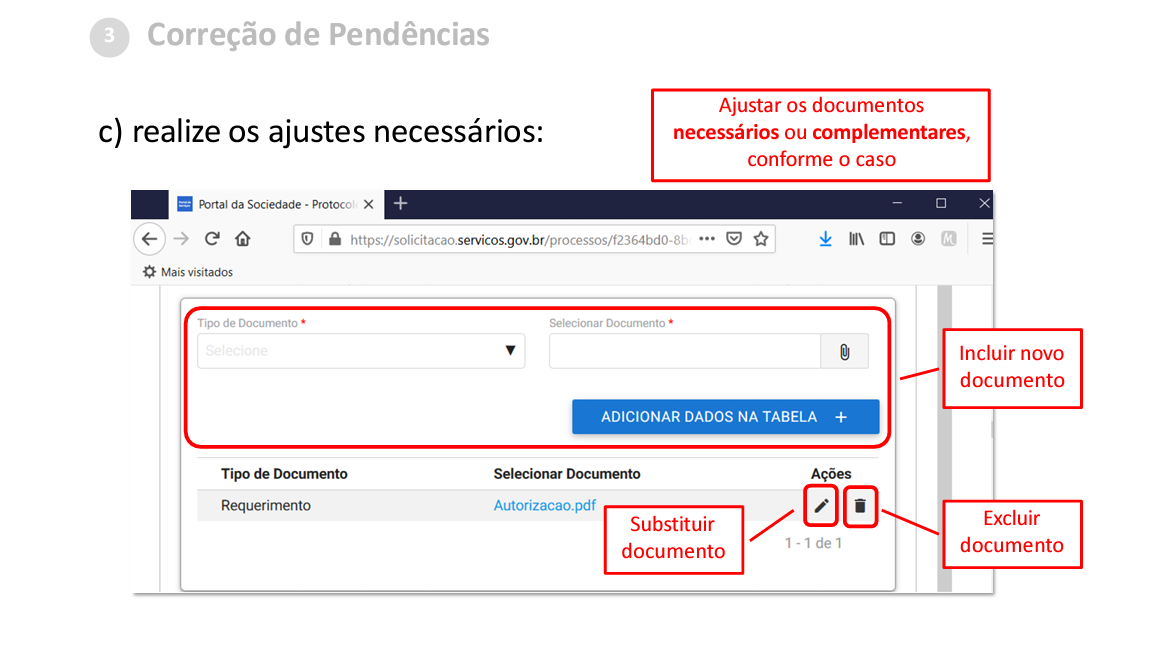
Task: Click the paperclip attach file icon
Action: [x=844, y=351]
